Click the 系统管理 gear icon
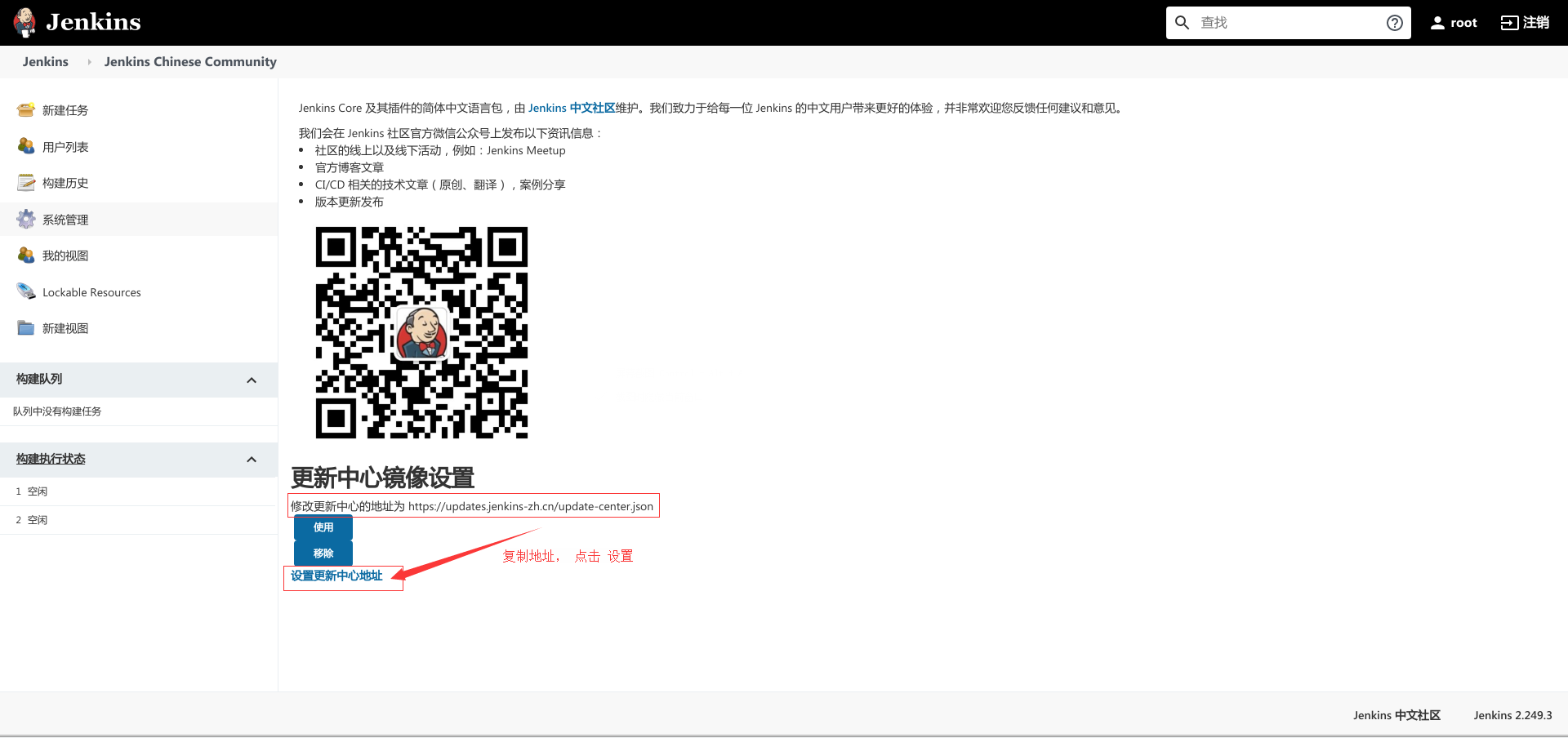Viewport: 1568px width, 738px height. tap(26, 219)
